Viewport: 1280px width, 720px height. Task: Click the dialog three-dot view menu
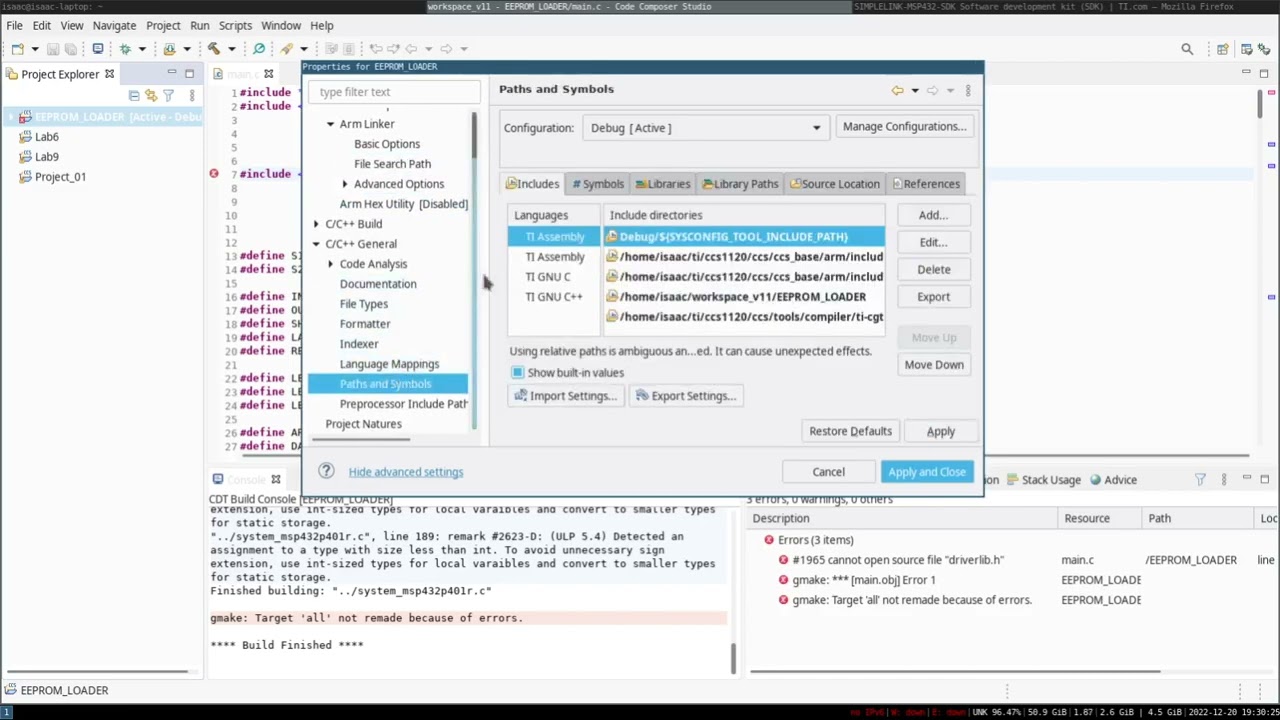tap(967, 90)
